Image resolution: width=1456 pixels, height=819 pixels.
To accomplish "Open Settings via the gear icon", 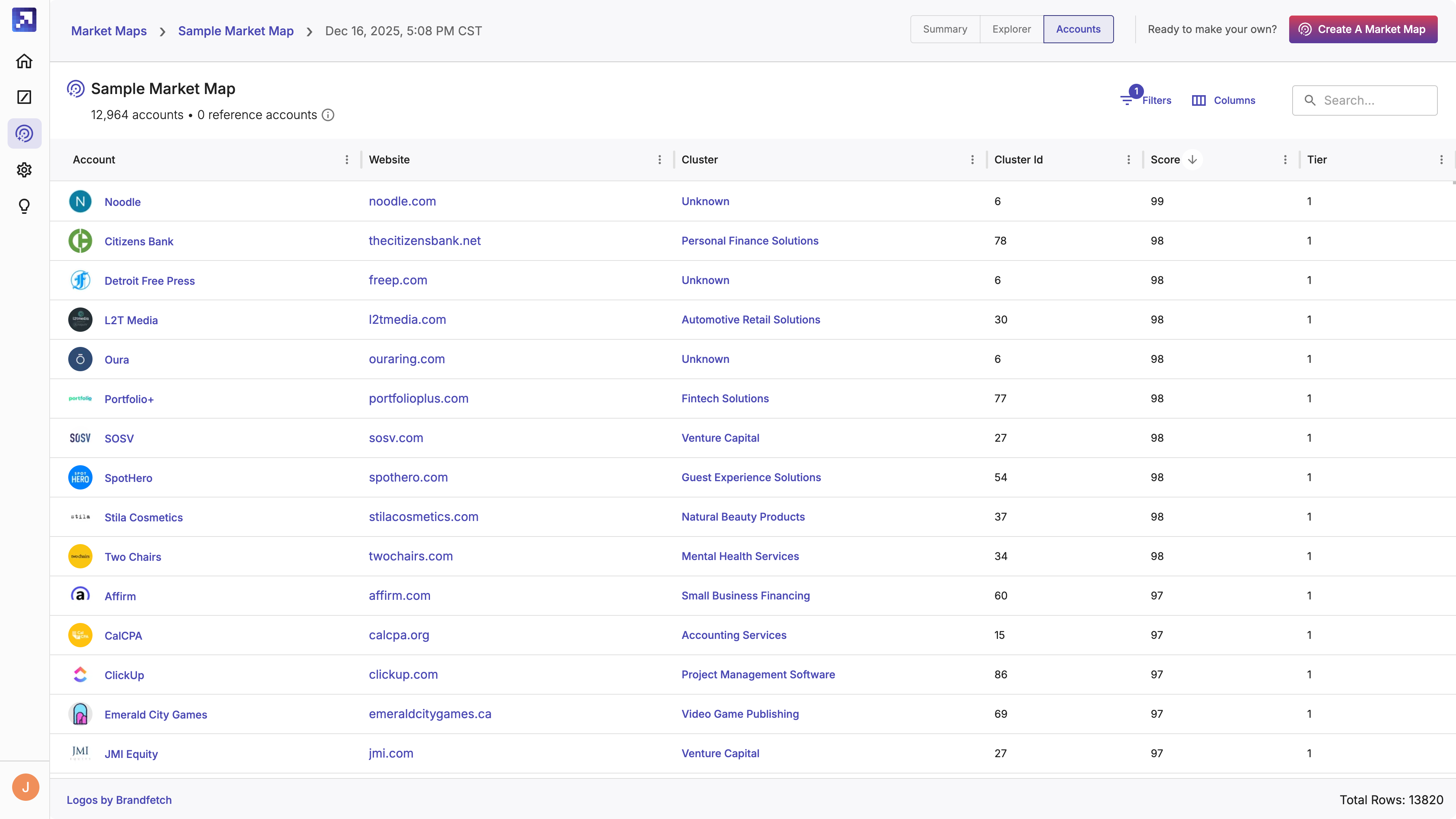I will pyautogui.click(x=24, y=169).
